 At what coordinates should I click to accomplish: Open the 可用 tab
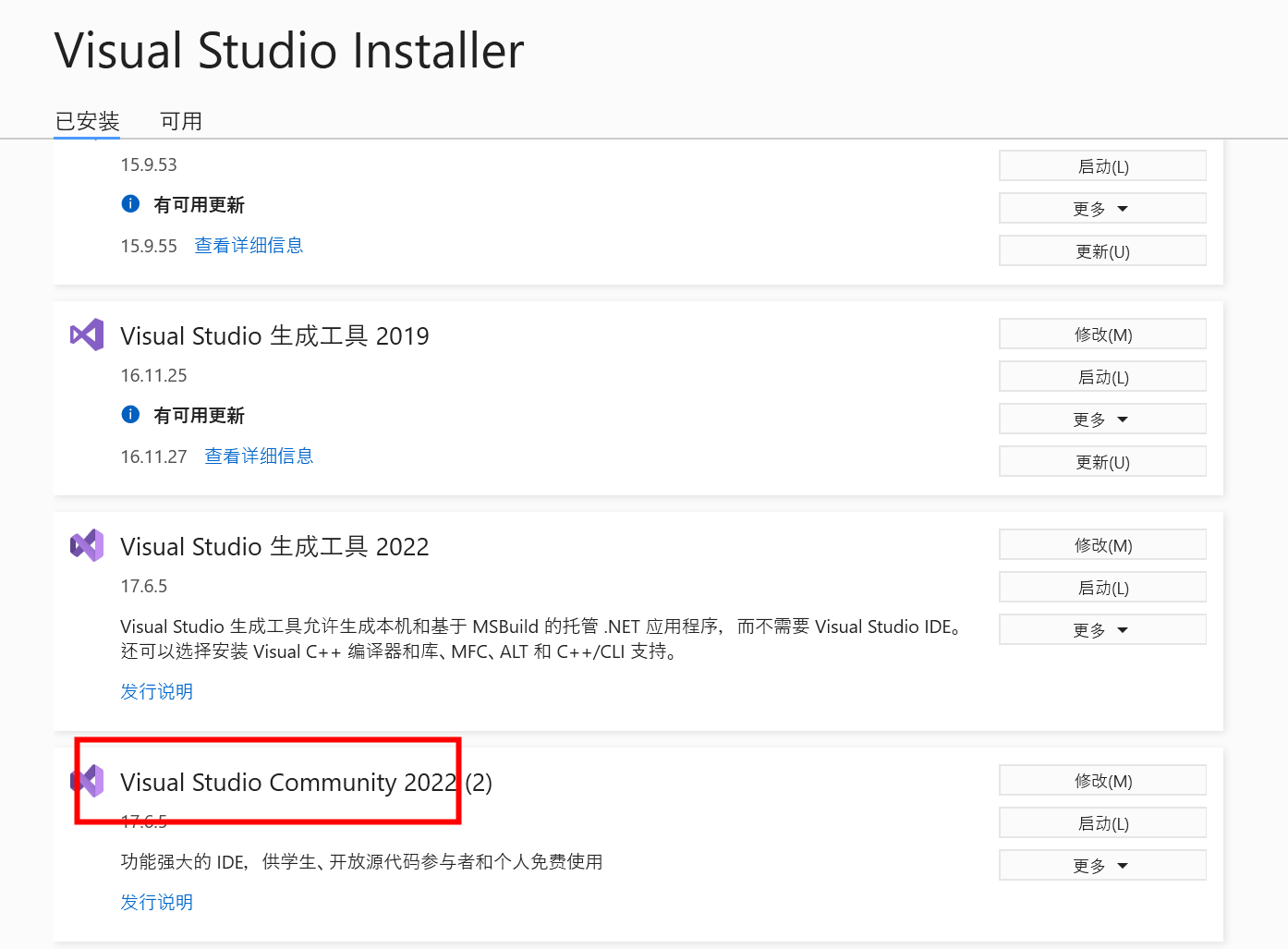click(181, 121)
